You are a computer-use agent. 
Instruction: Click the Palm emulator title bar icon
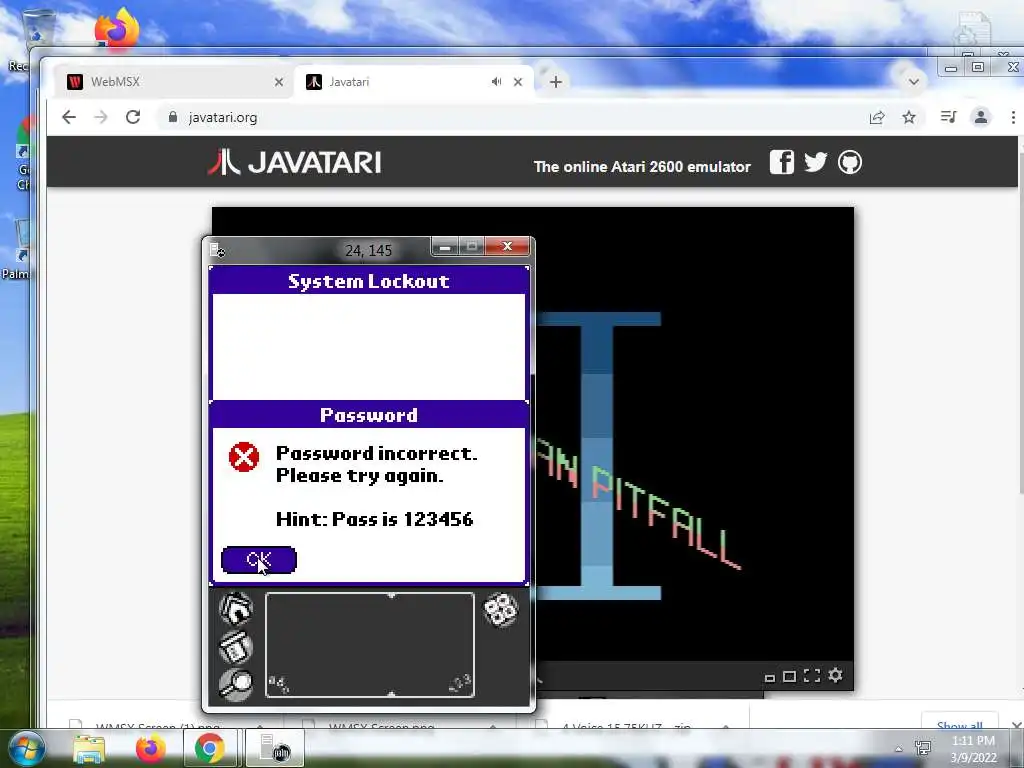(x=217, y=249)
